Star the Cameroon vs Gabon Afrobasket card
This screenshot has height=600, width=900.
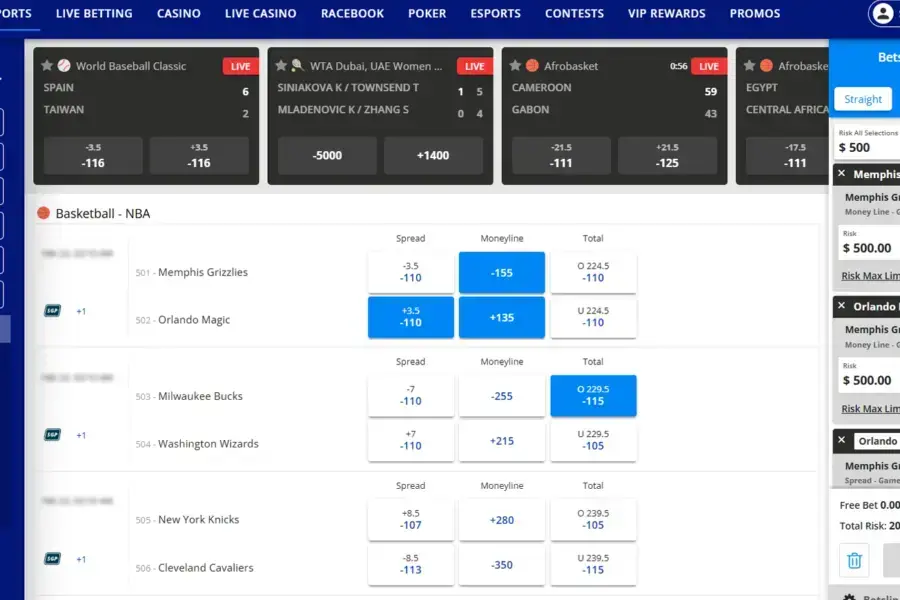click(515, 65)
